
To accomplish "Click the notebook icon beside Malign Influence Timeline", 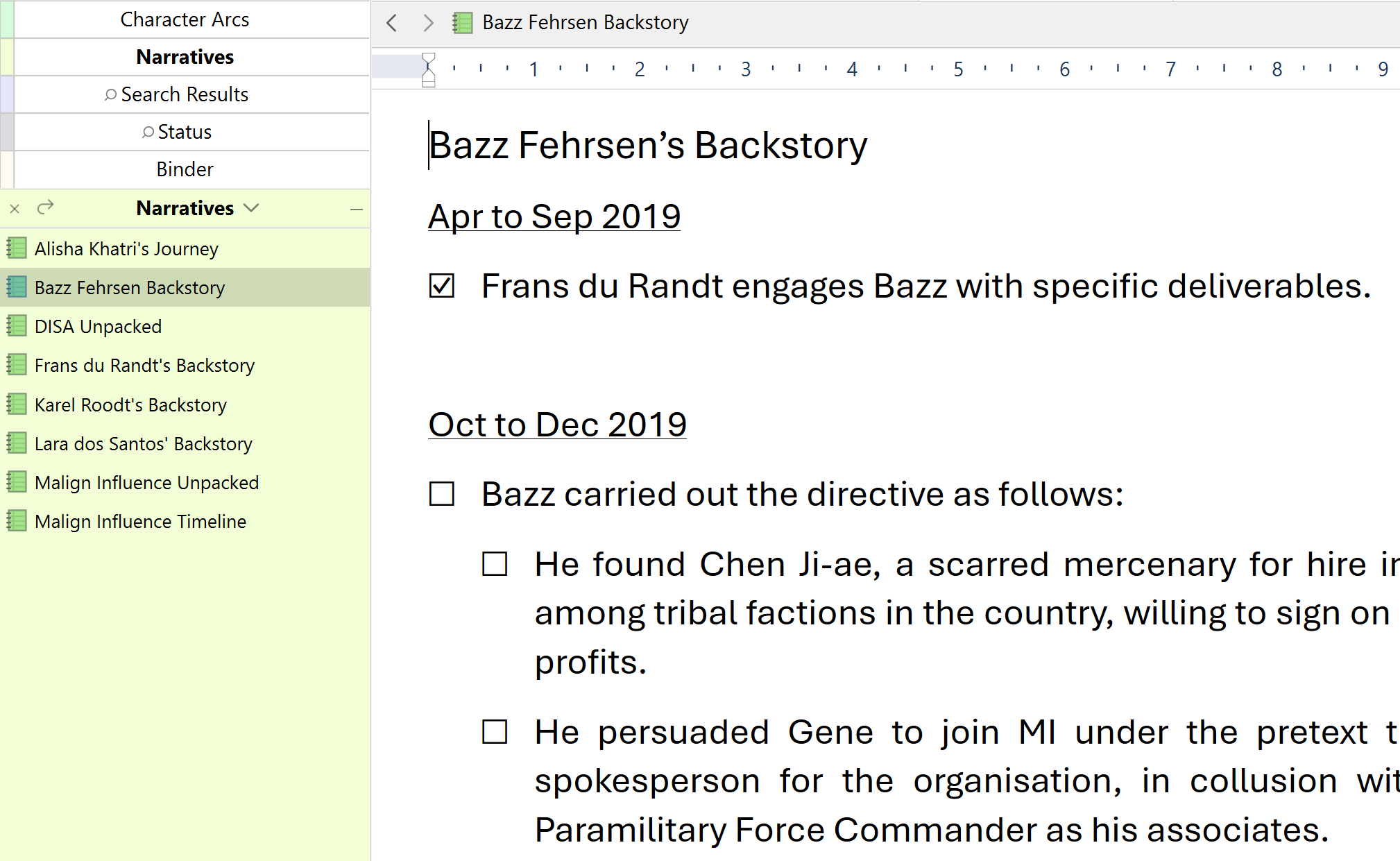I will [x=17, y=521].
